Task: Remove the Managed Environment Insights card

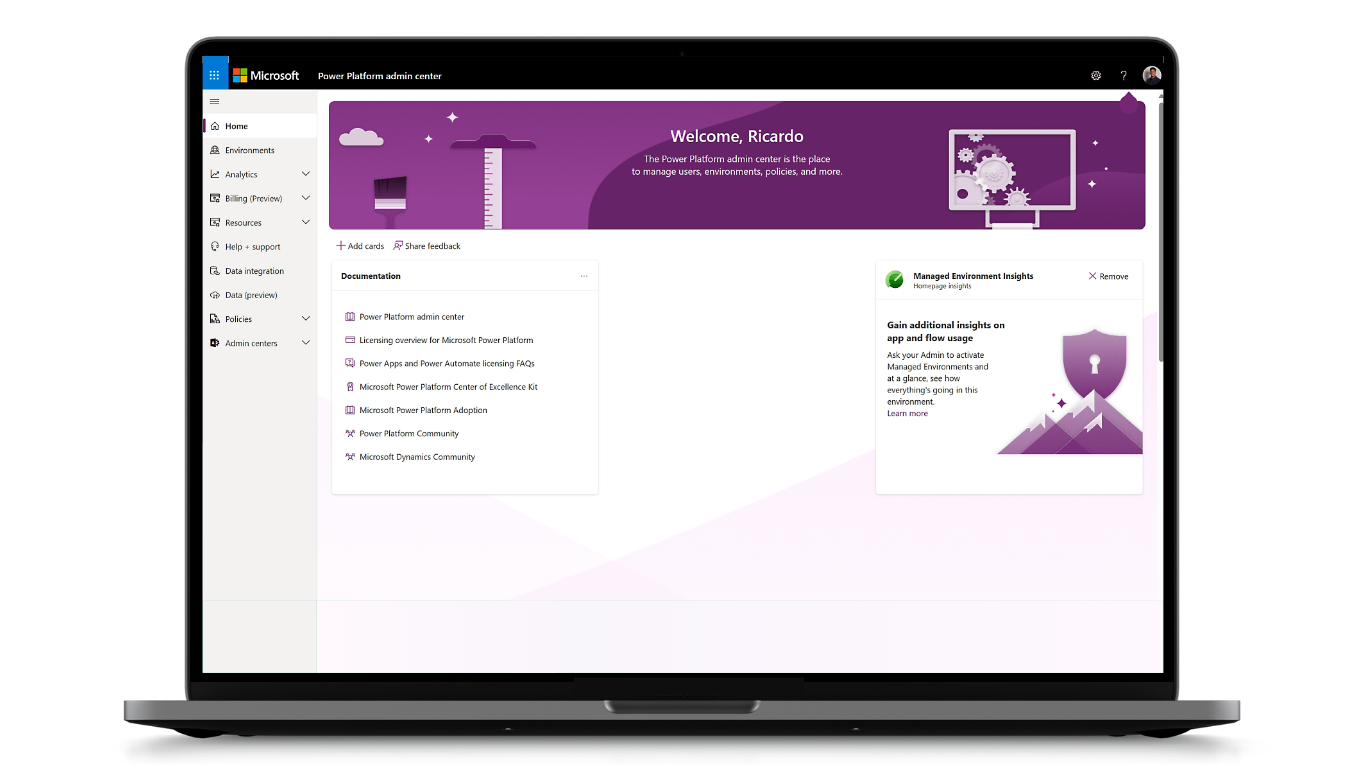Action: (1108, 276)
